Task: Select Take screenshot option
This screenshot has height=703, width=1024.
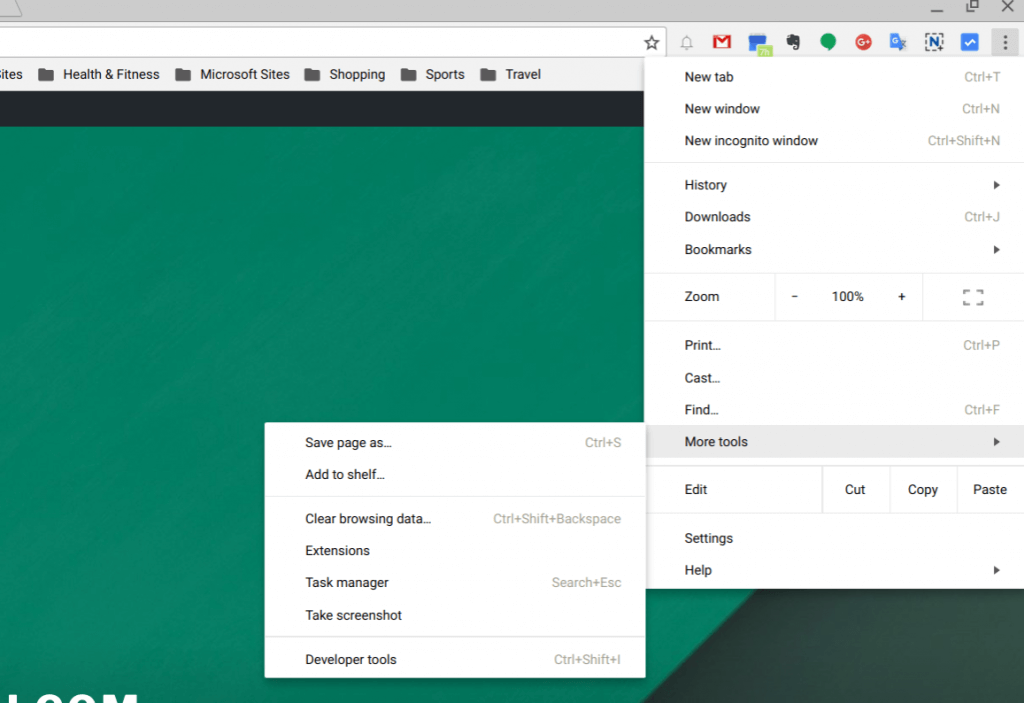Action: click(455, 615)
